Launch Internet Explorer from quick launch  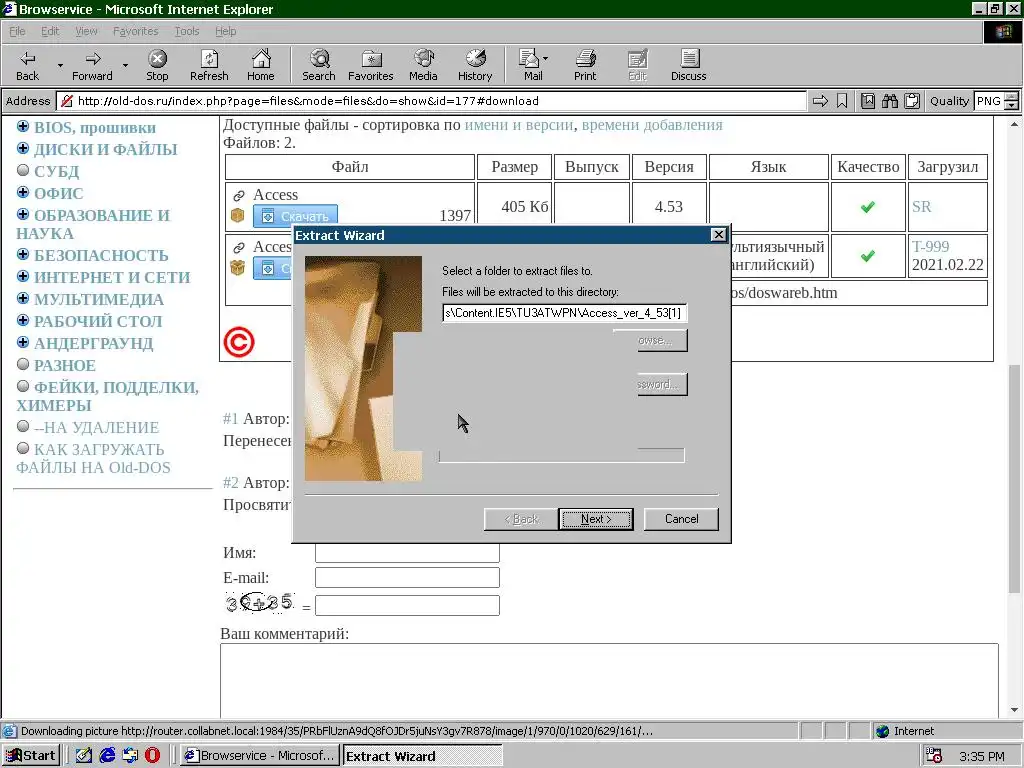click(x=107, y=756)
